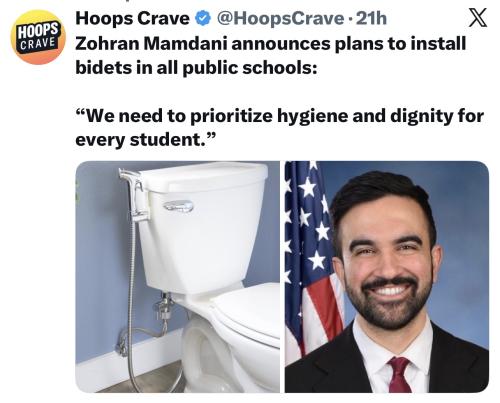Click the closed toilet seat lid
Image resolution: width=500 pixels, height=403 pixels.
pyautogui.click(x=247, y=310)
